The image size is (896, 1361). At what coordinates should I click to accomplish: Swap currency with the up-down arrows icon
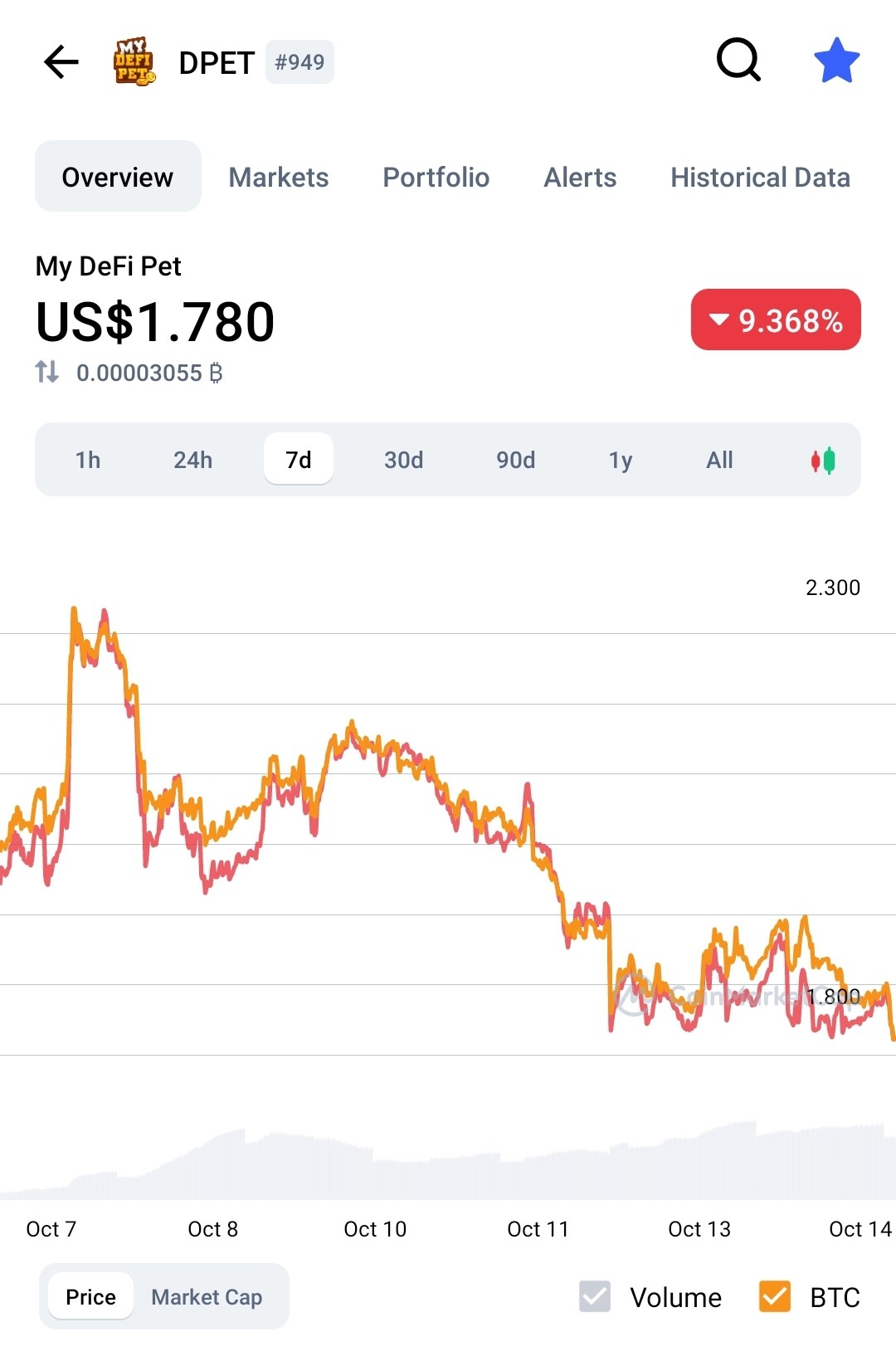47,372
